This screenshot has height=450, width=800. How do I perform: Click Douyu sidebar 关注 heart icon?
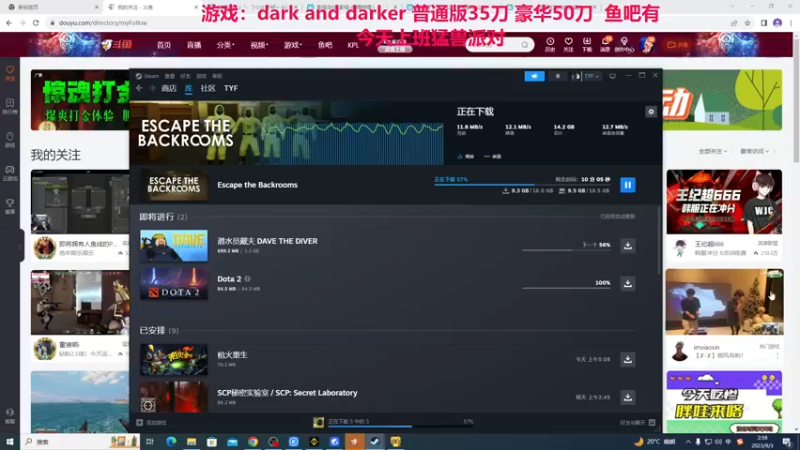click(10, 73)
